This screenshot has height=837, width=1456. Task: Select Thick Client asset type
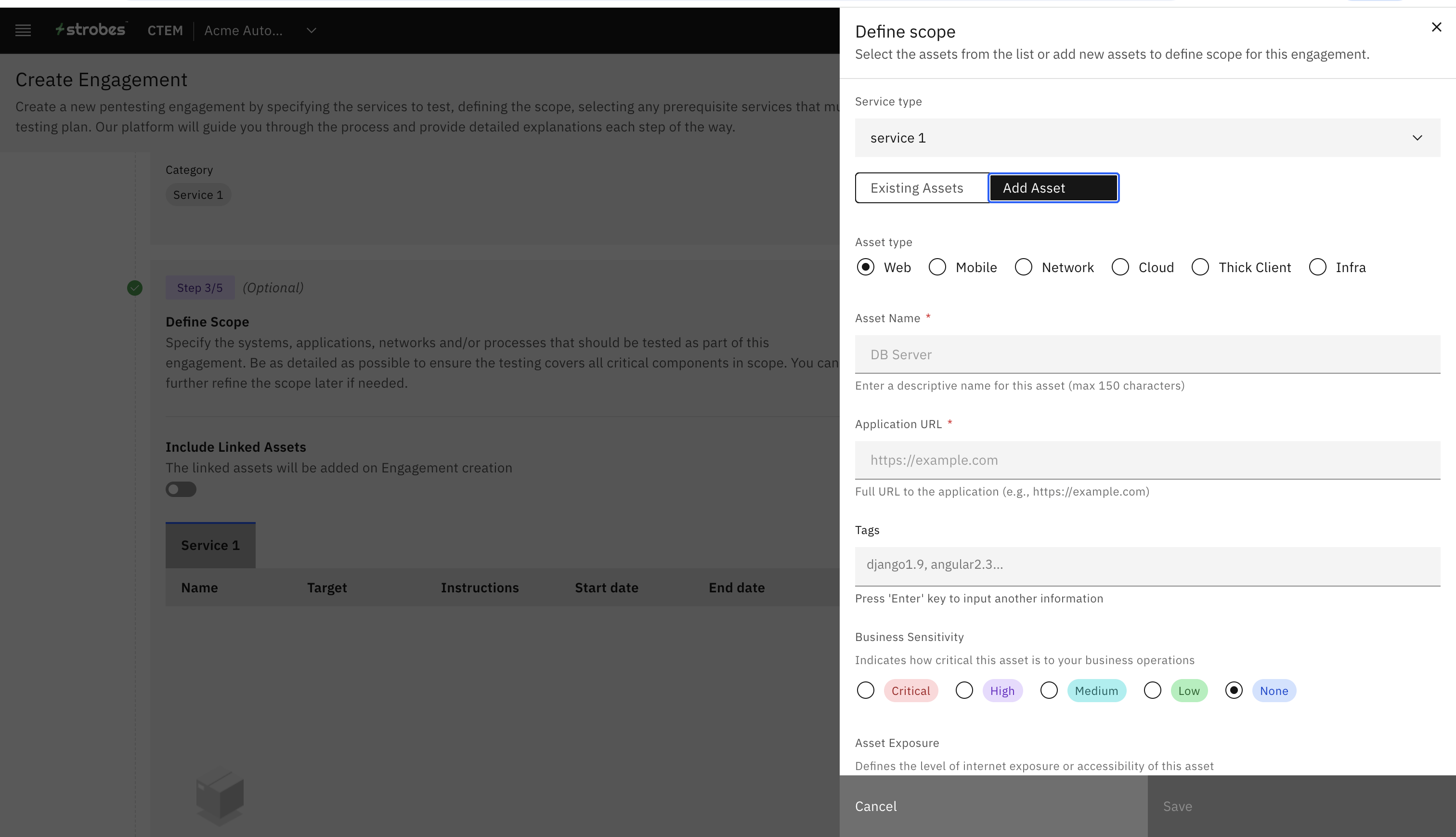point(1200,267)
